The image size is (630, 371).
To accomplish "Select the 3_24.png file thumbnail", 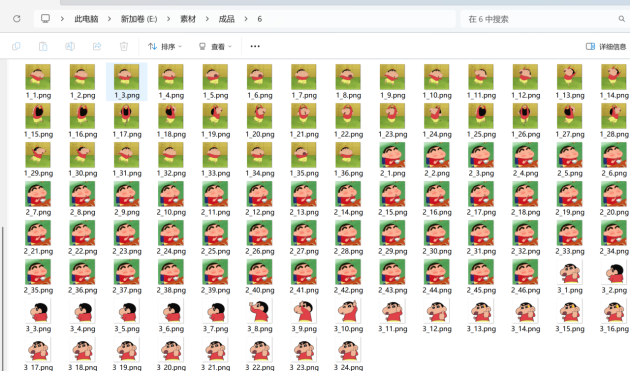I will coord(348,354).
